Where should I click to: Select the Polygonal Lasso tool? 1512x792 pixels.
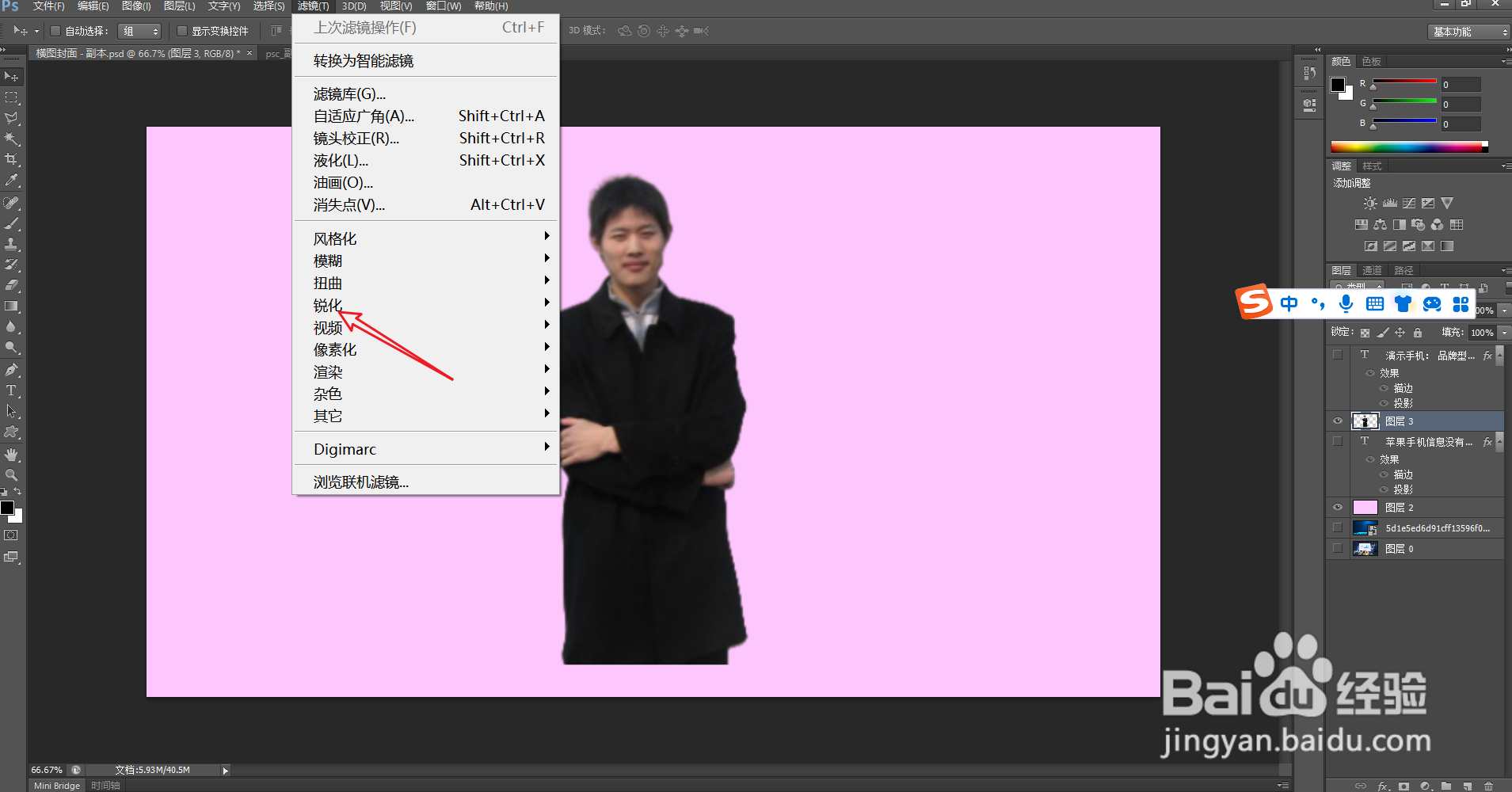[x=12, y=118]
